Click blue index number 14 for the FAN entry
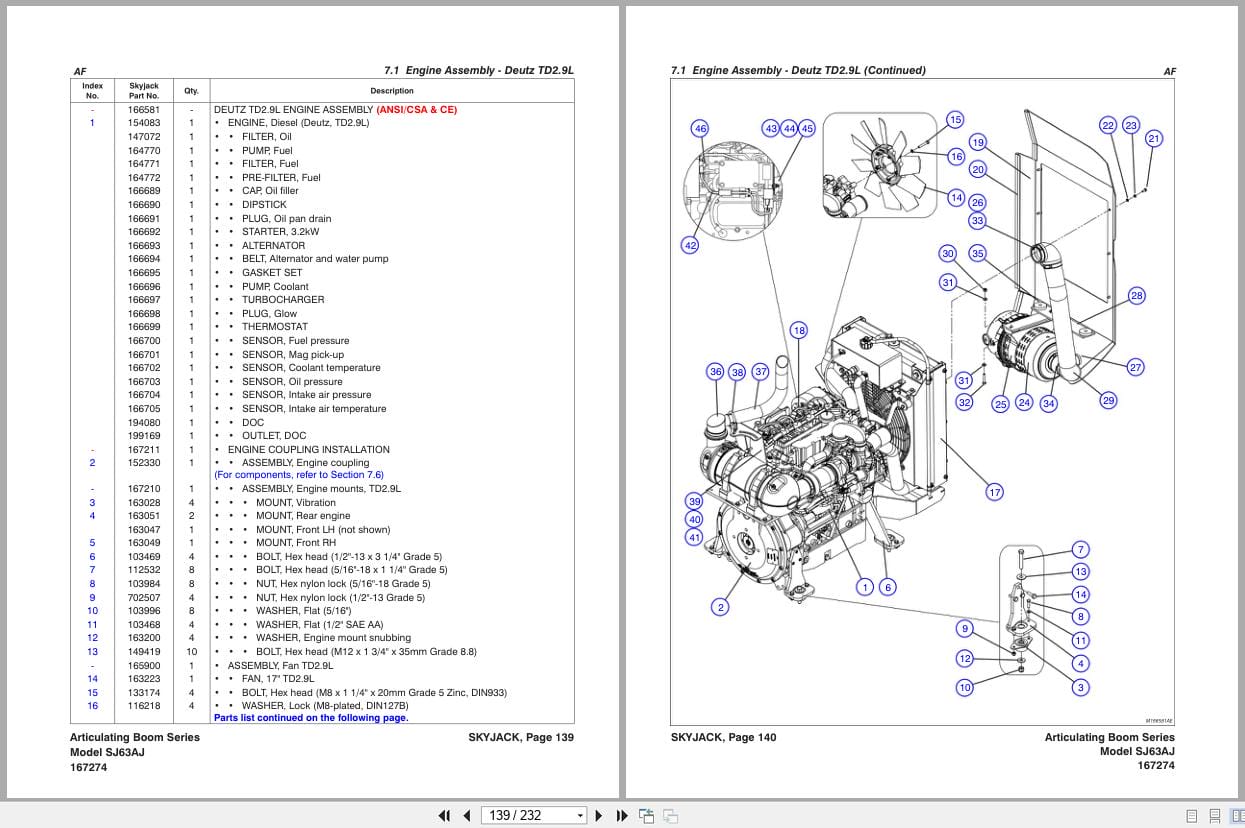1245x828 pixels. click(x=92, y=678)
